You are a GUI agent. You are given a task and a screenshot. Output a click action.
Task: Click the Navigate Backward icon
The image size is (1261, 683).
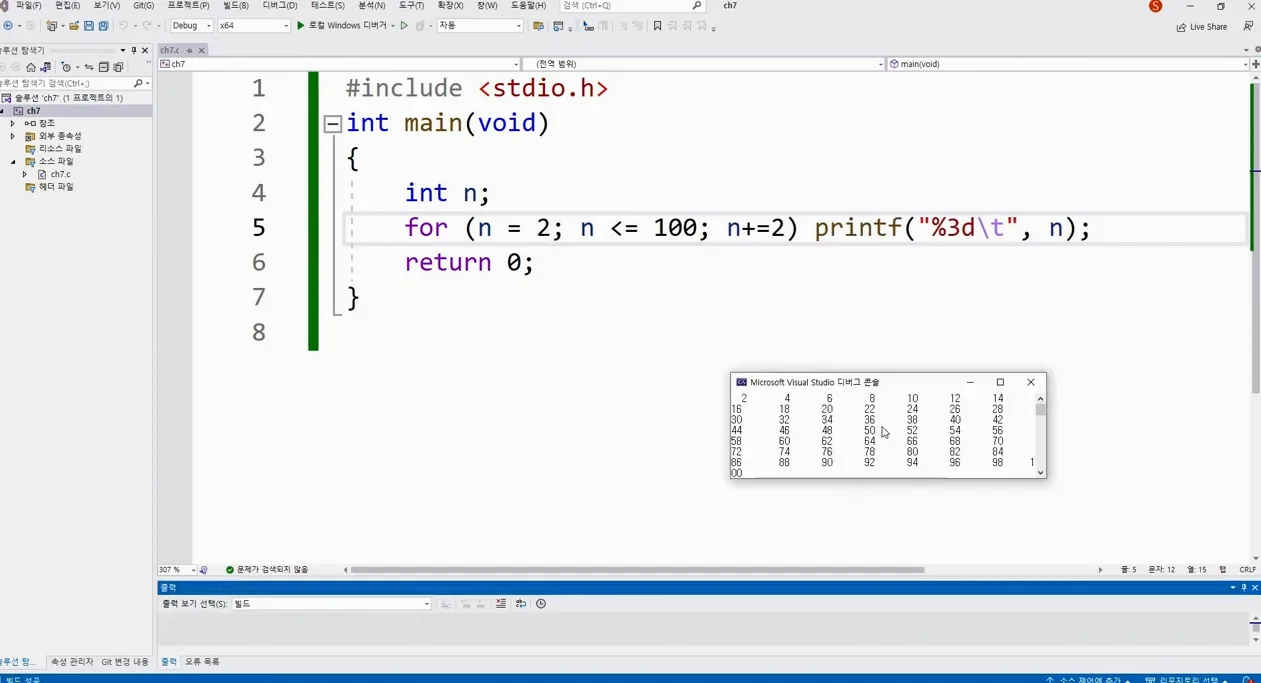tap(8, 26)
